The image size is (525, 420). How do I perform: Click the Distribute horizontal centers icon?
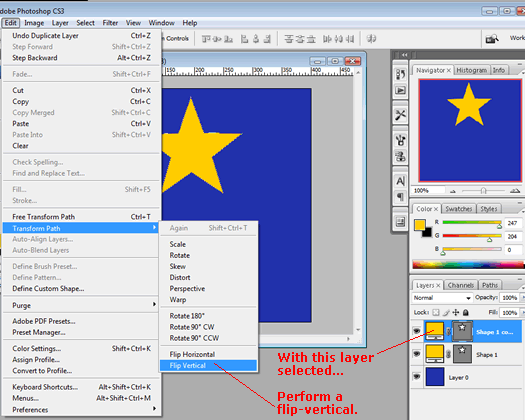coord(339,39)
